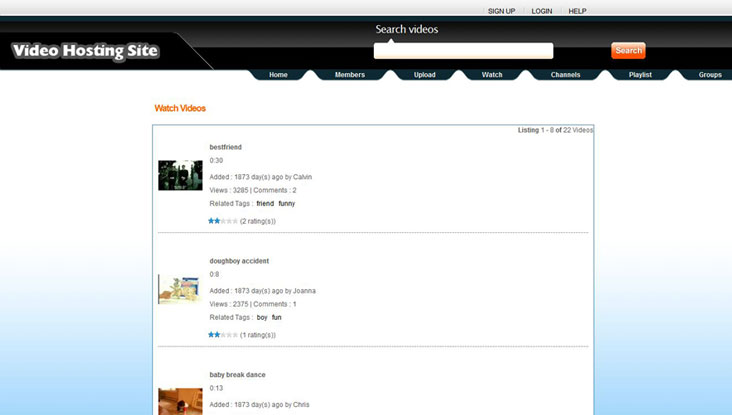Go to the Playlist tab

(640, 75)
